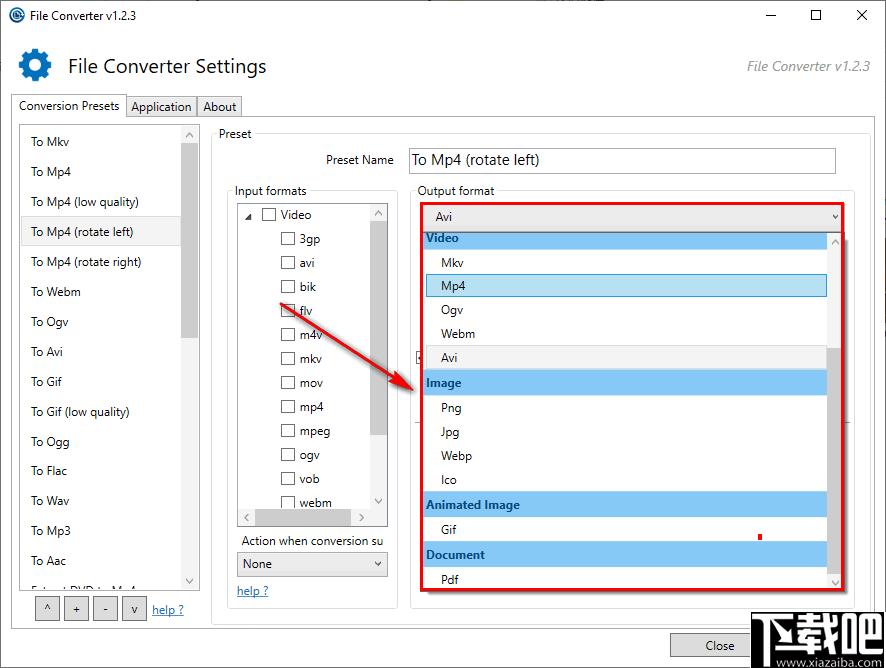Click input formats scroll right arrow
This screenshot has width=886, height=668.
[362, 517]
